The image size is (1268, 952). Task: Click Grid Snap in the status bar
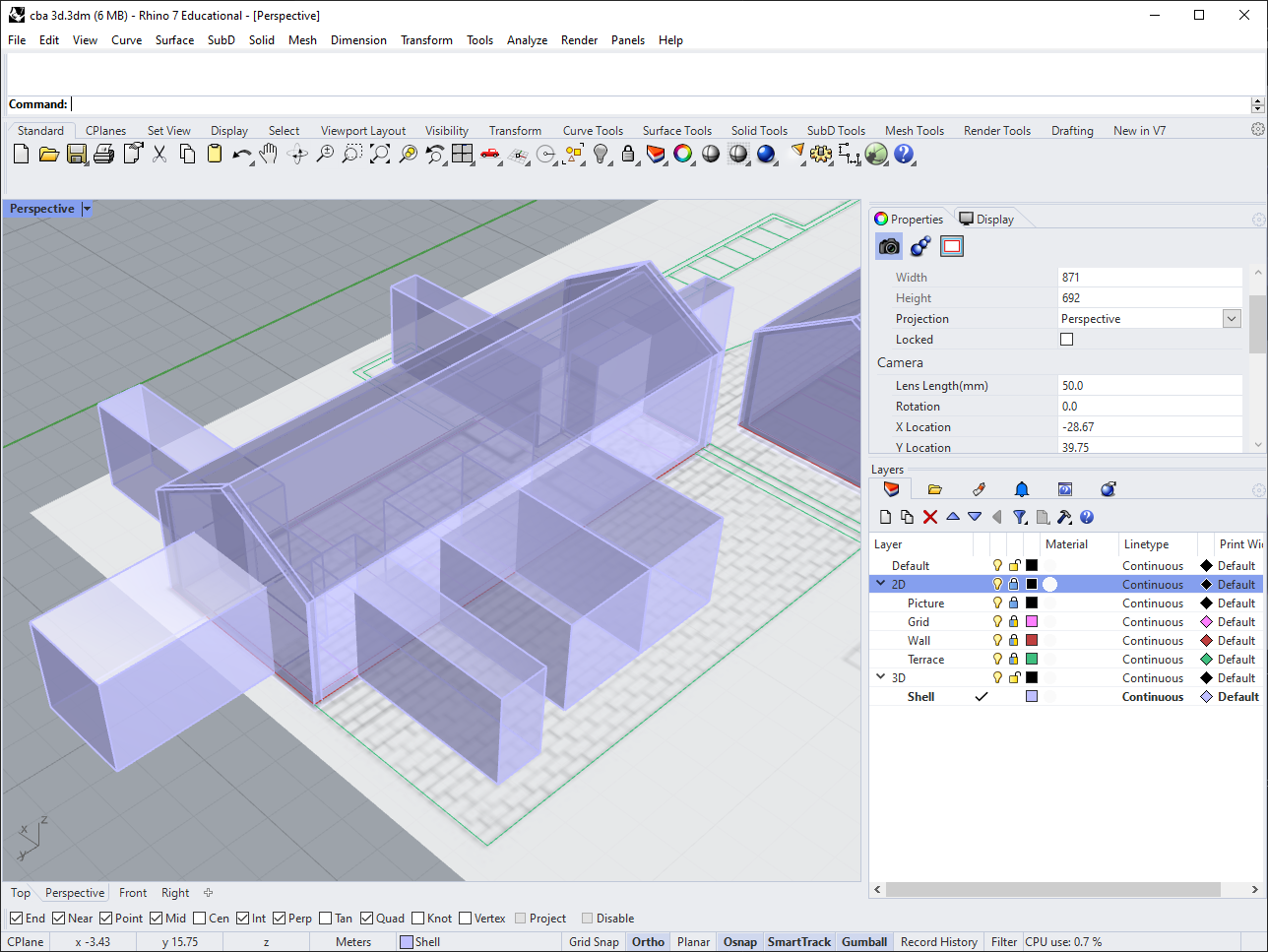click(594, 942)
